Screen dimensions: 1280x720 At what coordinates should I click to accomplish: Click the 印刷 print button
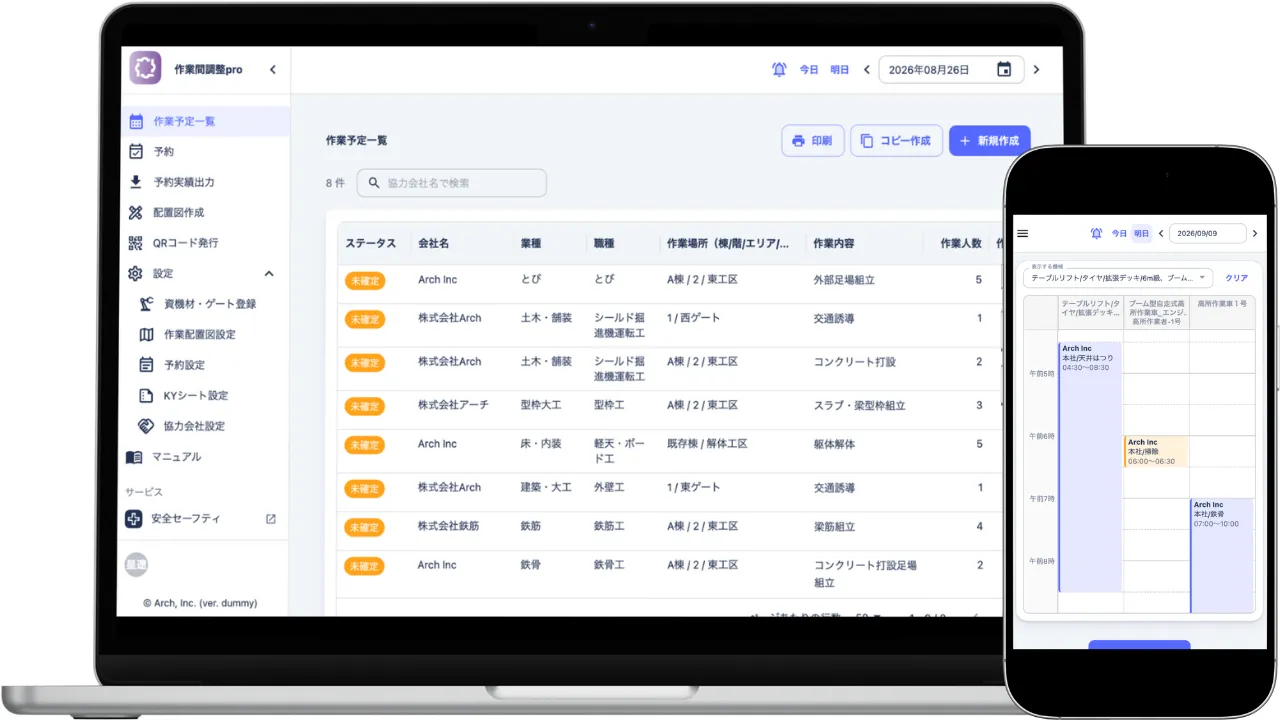click(x=813, y=141)
